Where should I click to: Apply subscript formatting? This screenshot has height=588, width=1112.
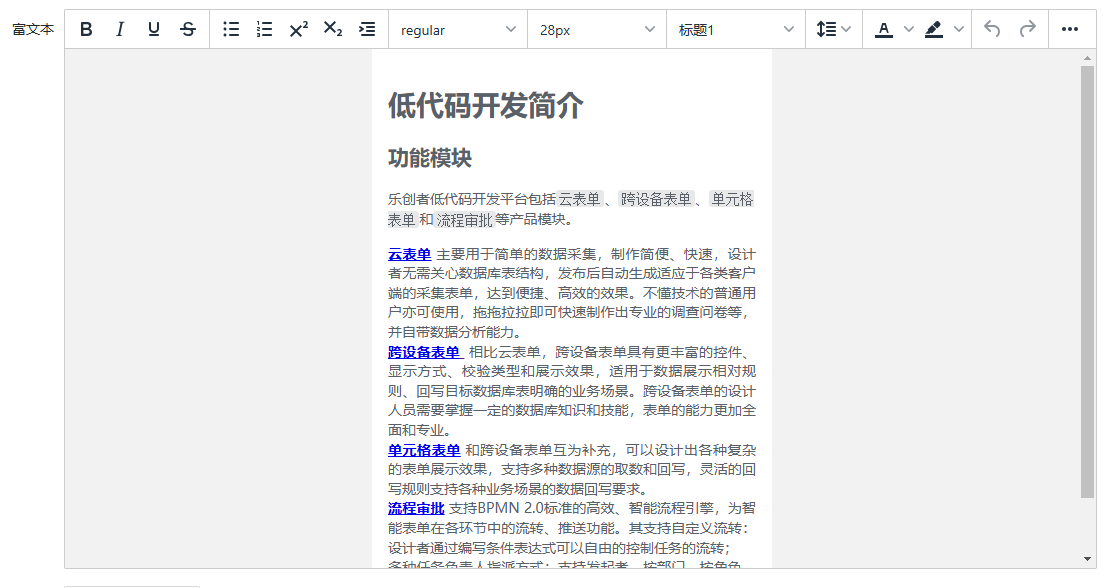click(x=333, y=30)
